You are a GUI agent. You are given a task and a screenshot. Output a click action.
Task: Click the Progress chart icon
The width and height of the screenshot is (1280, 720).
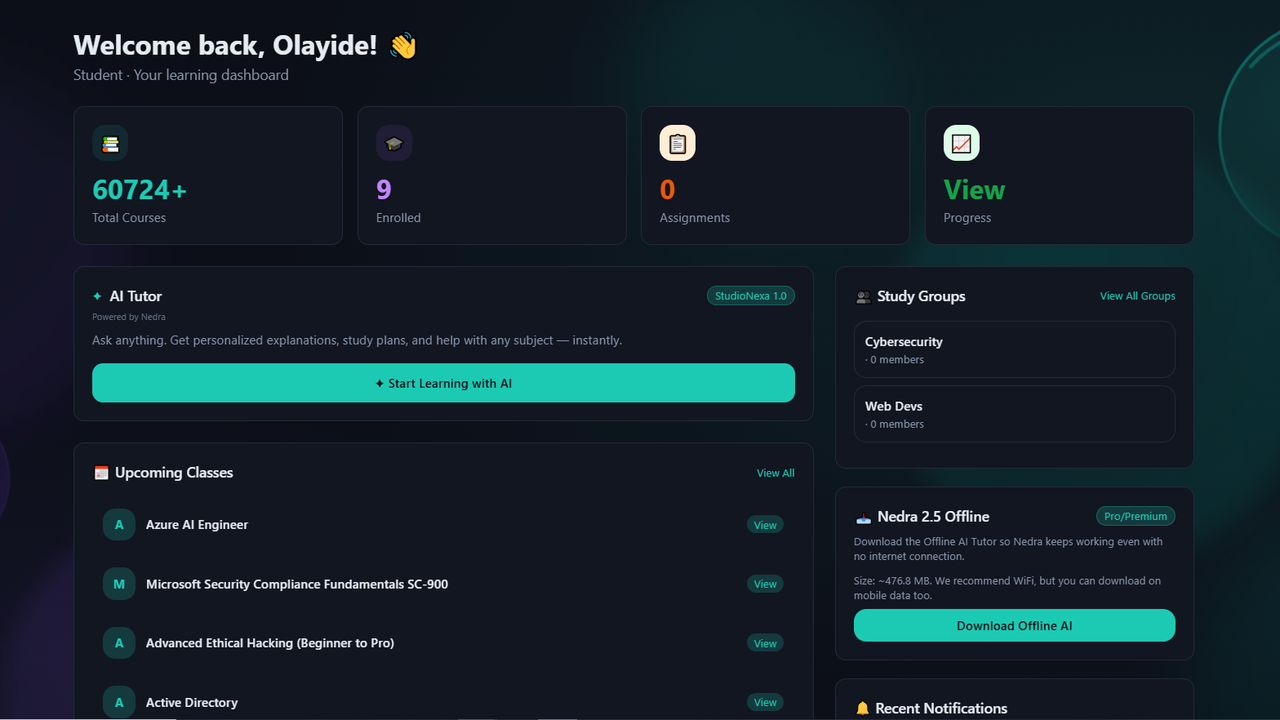[961, 143]
